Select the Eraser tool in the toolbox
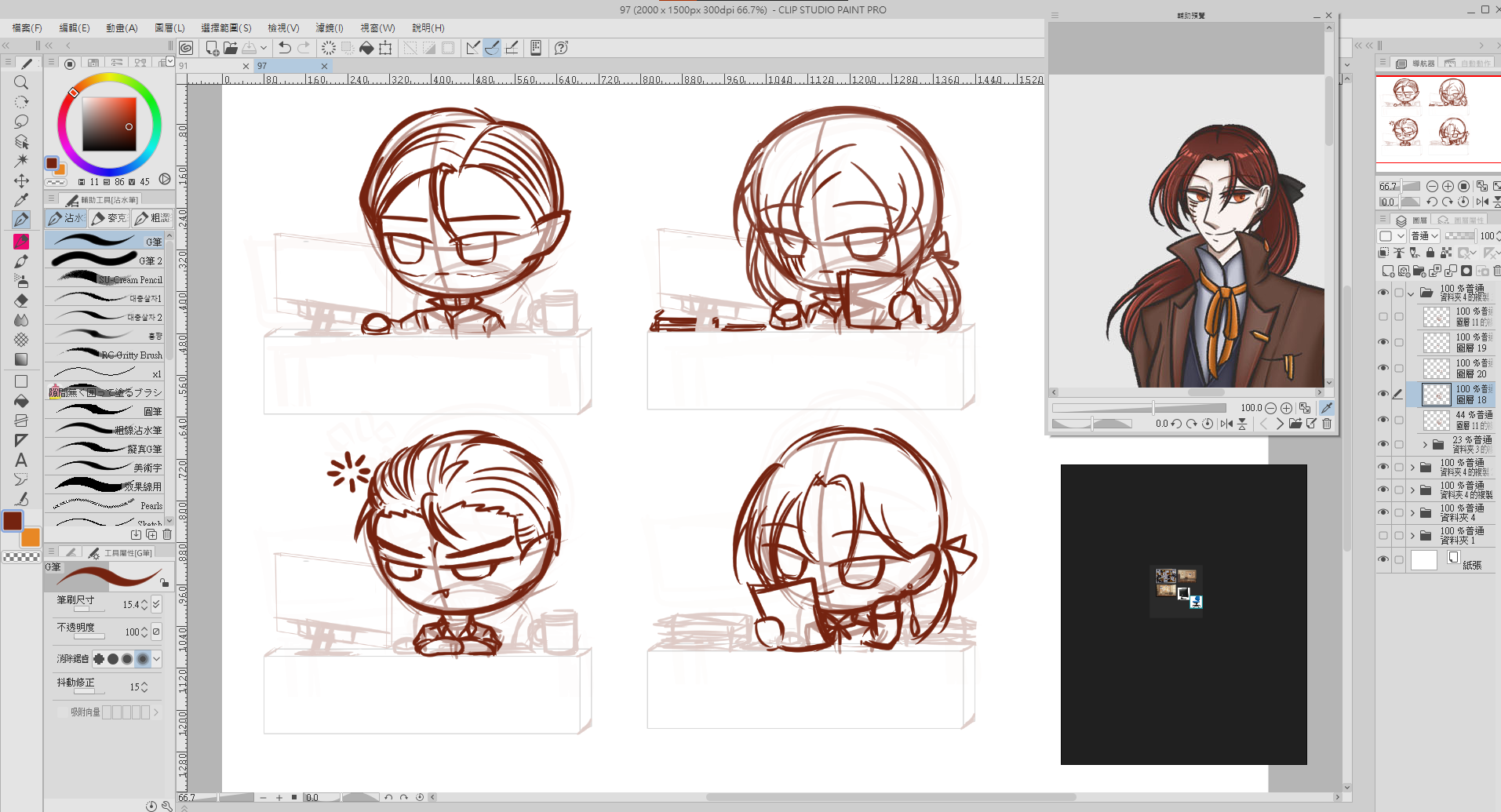Viewport: 1501px width, 812px height. (x=21, y=300)
